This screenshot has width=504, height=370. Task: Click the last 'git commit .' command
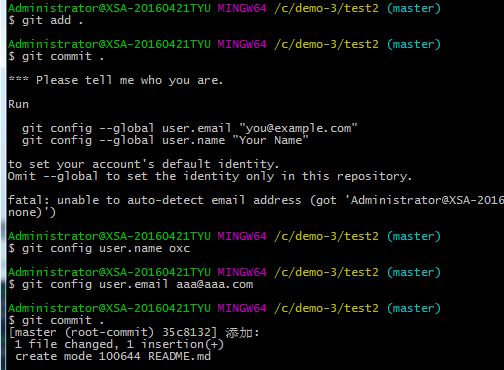[x=56, y=321]
